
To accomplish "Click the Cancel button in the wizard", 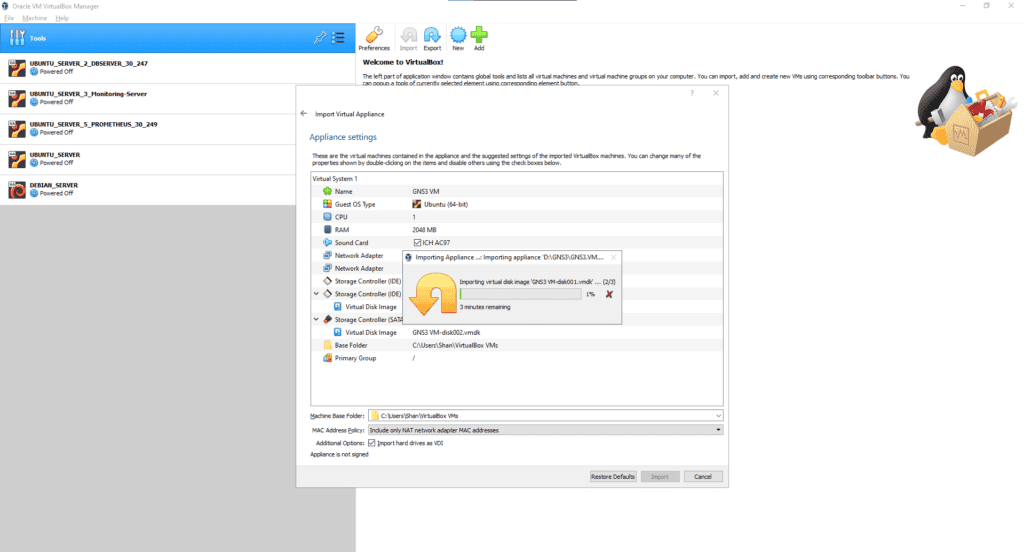I will click(703, 477).
